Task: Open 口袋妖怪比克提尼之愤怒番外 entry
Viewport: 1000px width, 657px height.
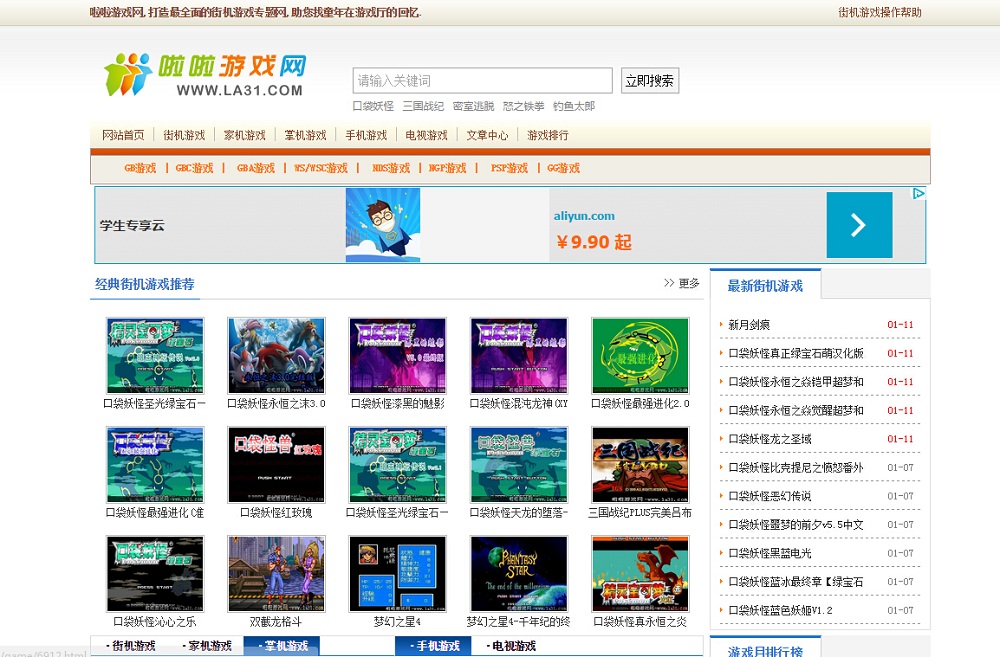Action: pyautogui.click(x=796, y=468)
